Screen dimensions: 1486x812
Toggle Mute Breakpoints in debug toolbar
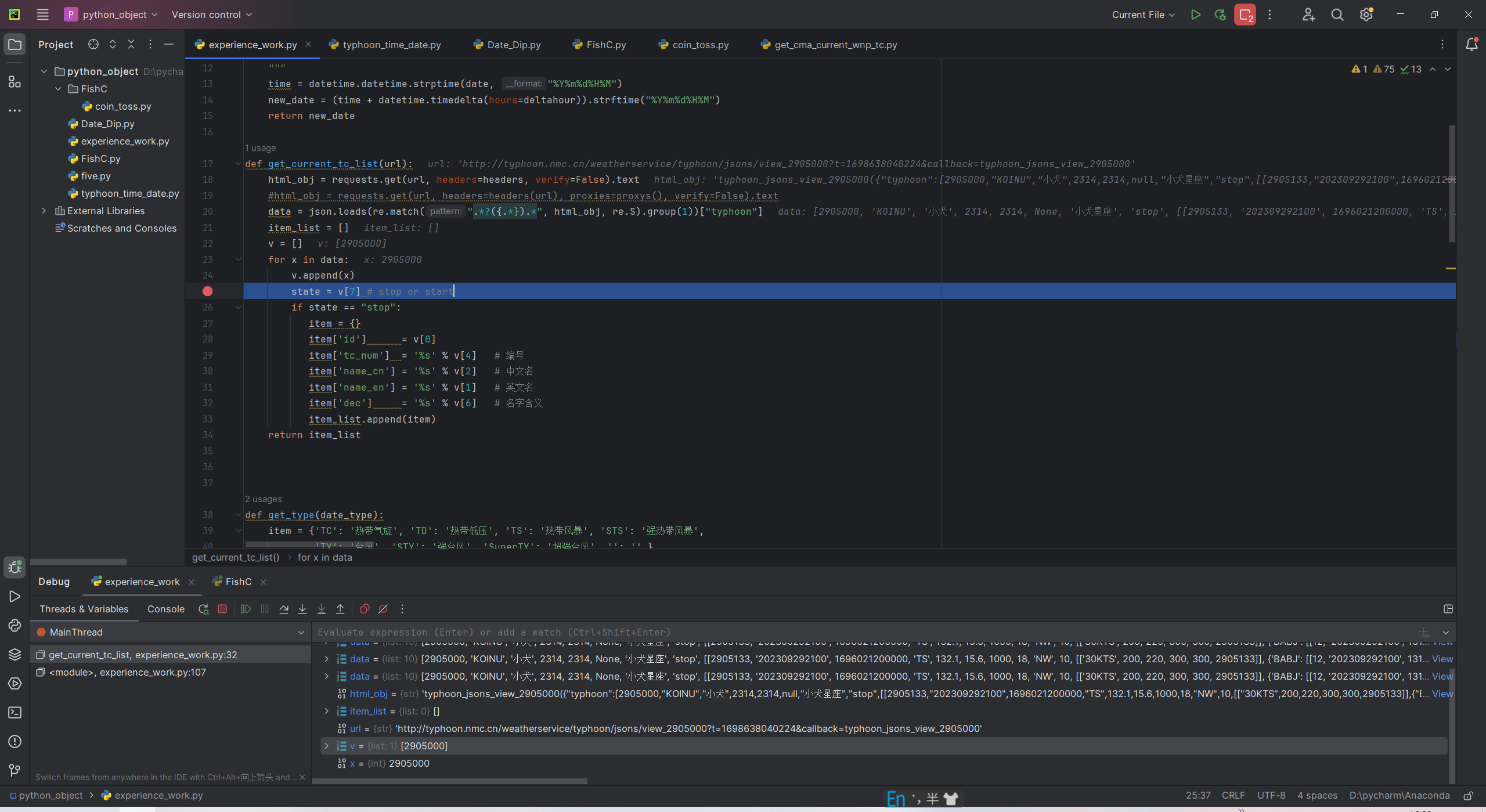383,609
